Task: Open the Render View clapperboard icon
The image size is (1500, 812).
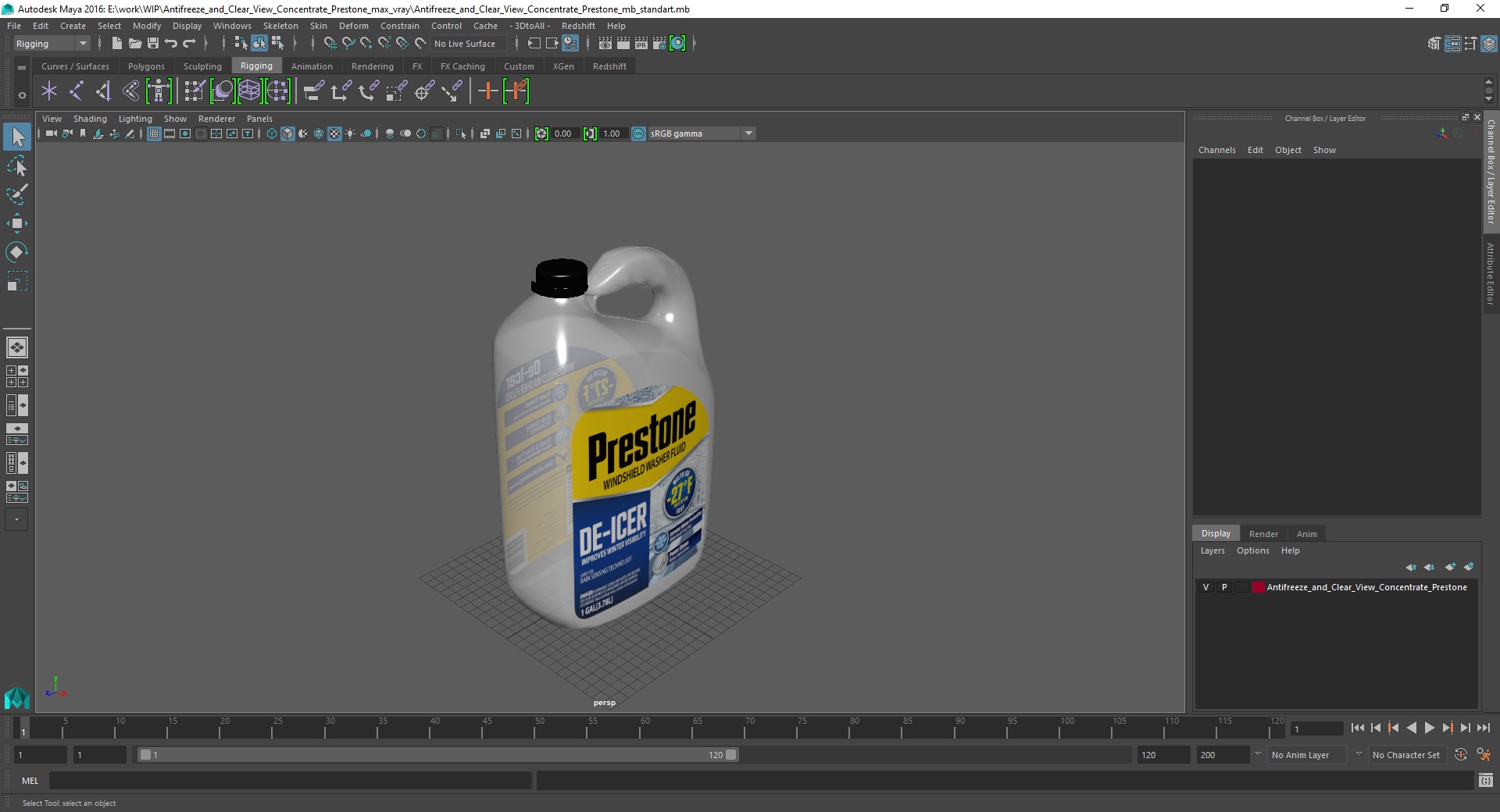Action: 605,44
